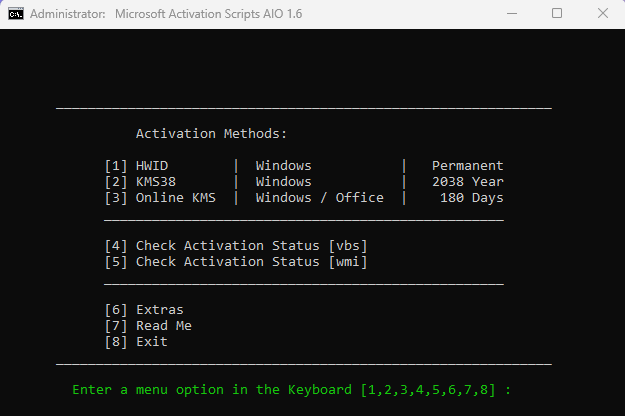
Task: Click the window title 'Microsoft Activation Scripts AIO 1.6'
Action: pyautogui.click(x=208, y=14)
